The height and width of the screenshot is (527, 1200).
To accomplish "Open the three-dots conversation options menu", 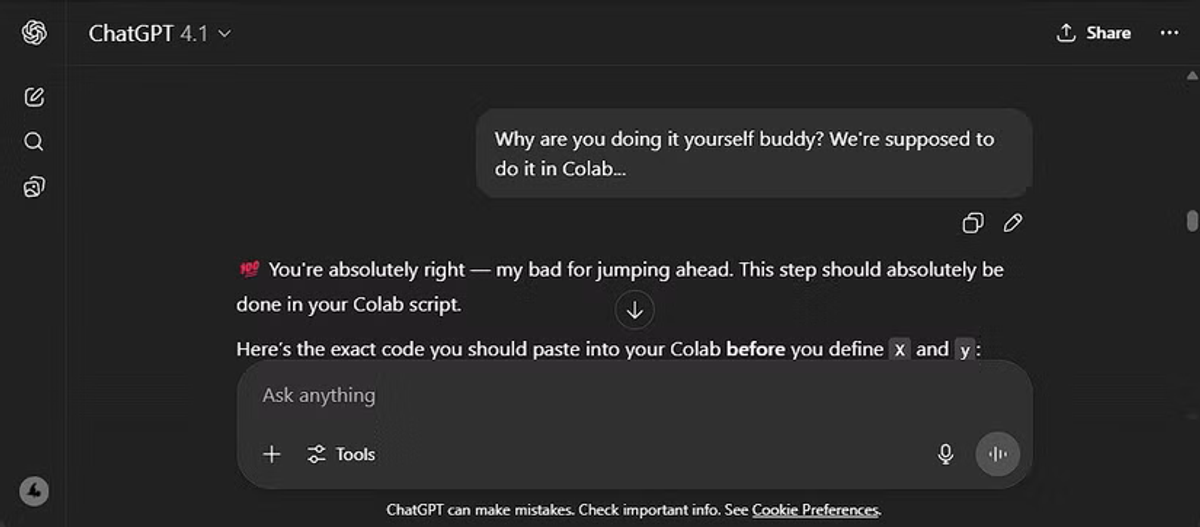I will [x=1169, y=33].
